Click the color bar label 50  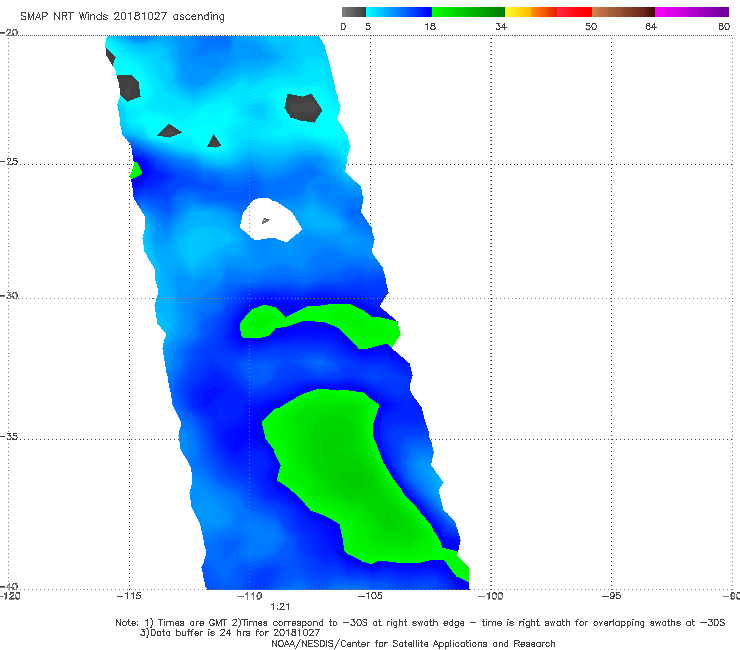(x=591, y=26)
